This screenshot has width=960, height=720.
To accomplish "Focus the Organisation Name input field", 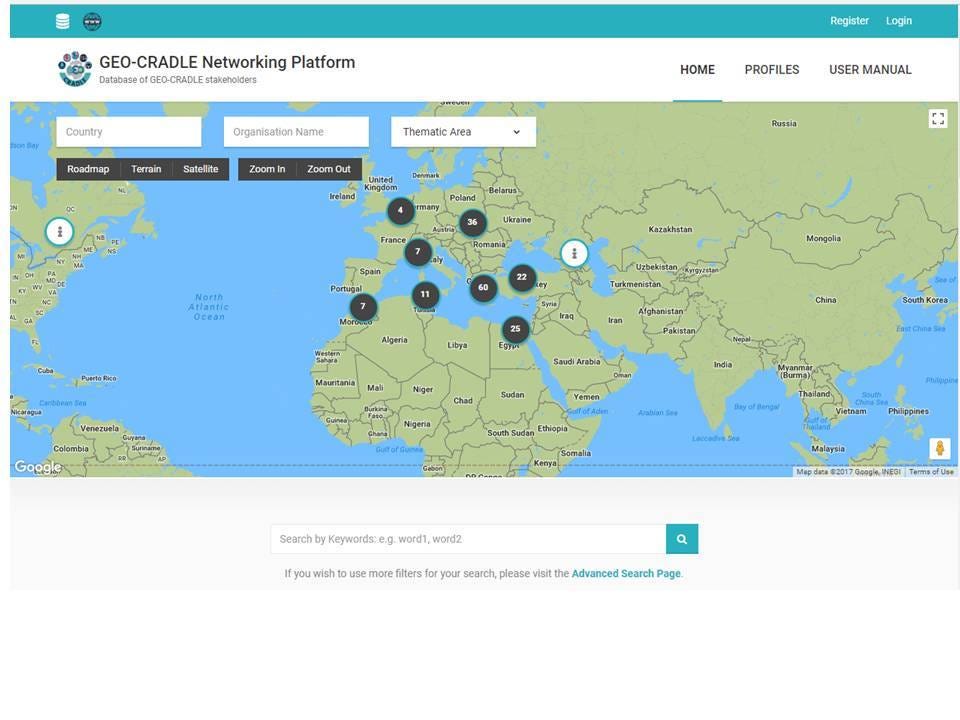I will (296, 132).
